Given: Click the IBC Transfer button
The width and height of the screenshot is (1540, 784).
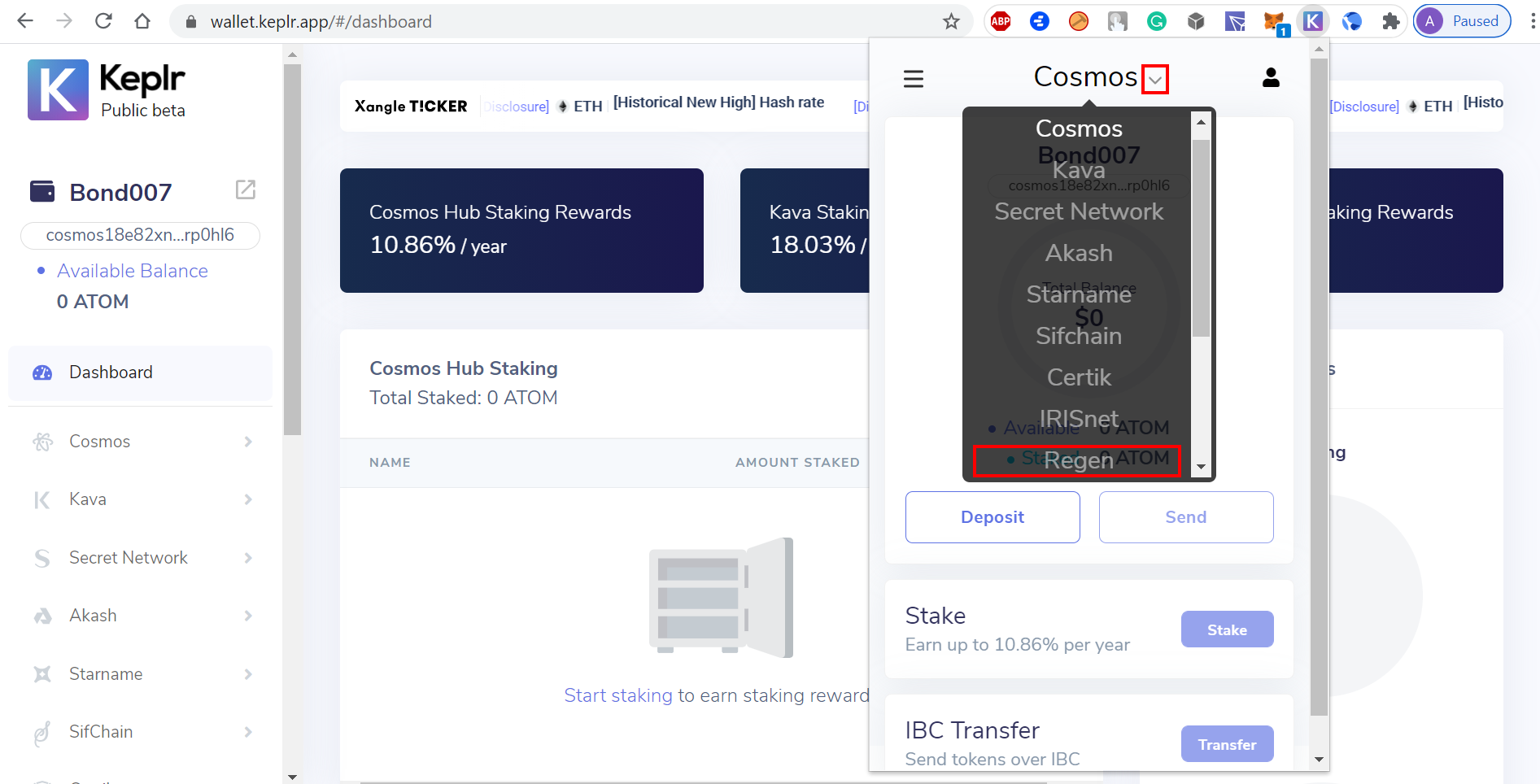Looking at the screenshot, I should pyautogui.click(x=1227, y=744).
